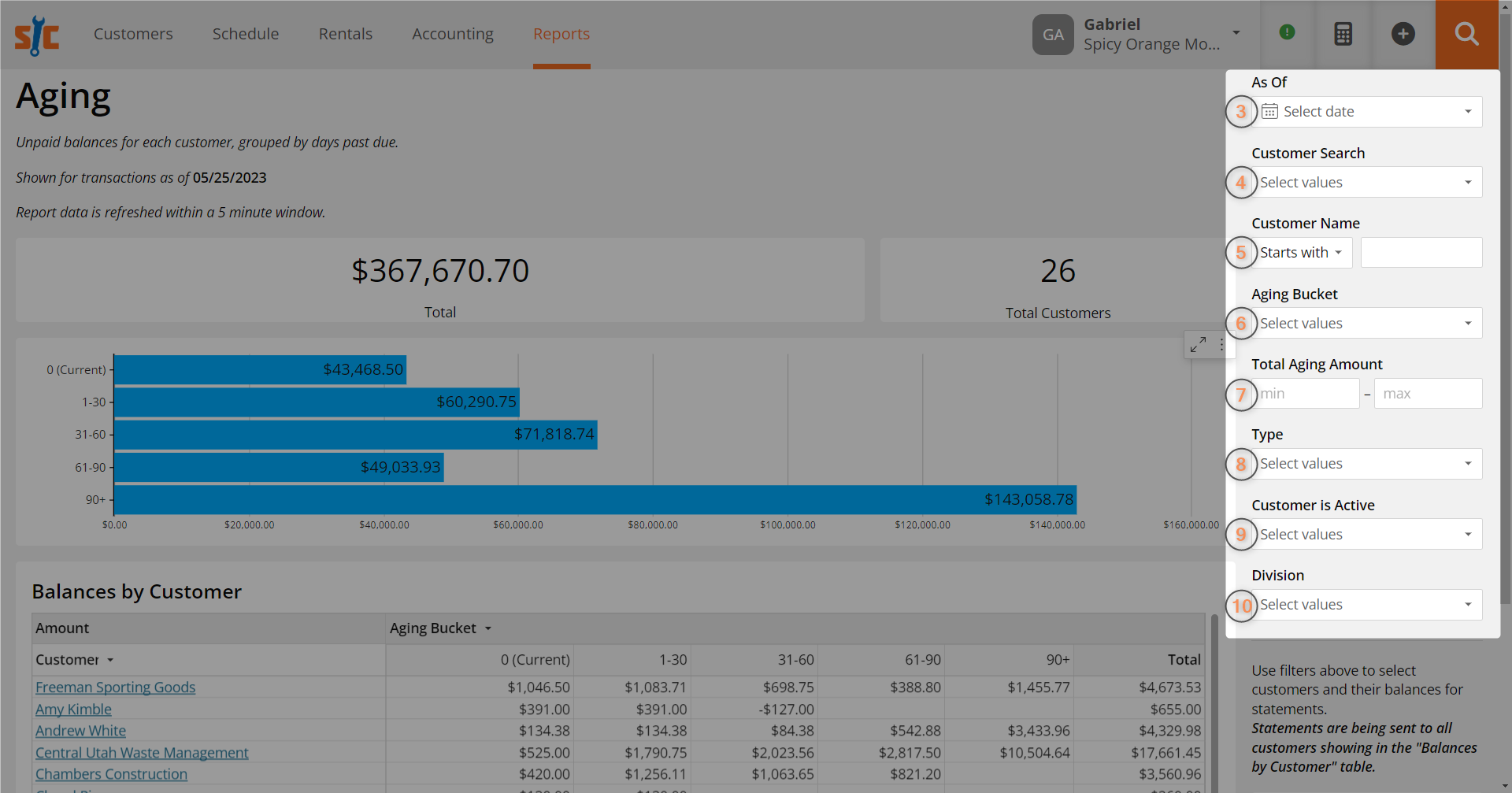Switch to the Accounting tab
The width and height of the screenshot is (1512, 793).
pos(452,34)
